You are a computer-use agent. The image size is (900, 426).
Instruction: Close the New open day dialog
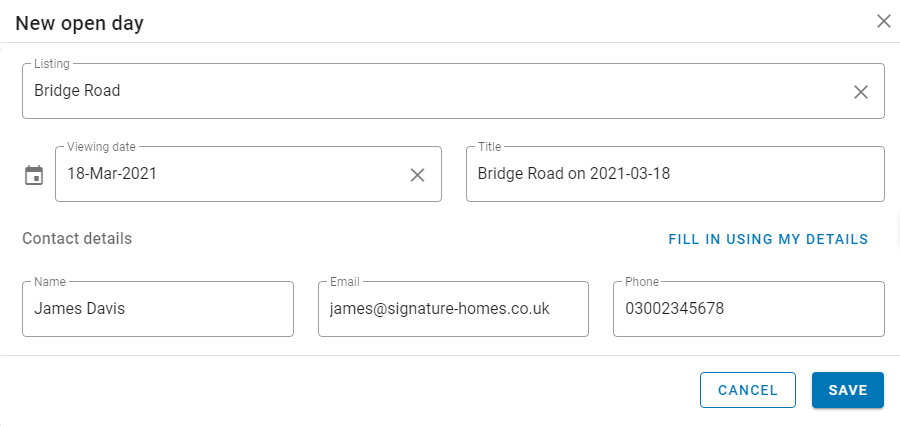tap(883, 22)
